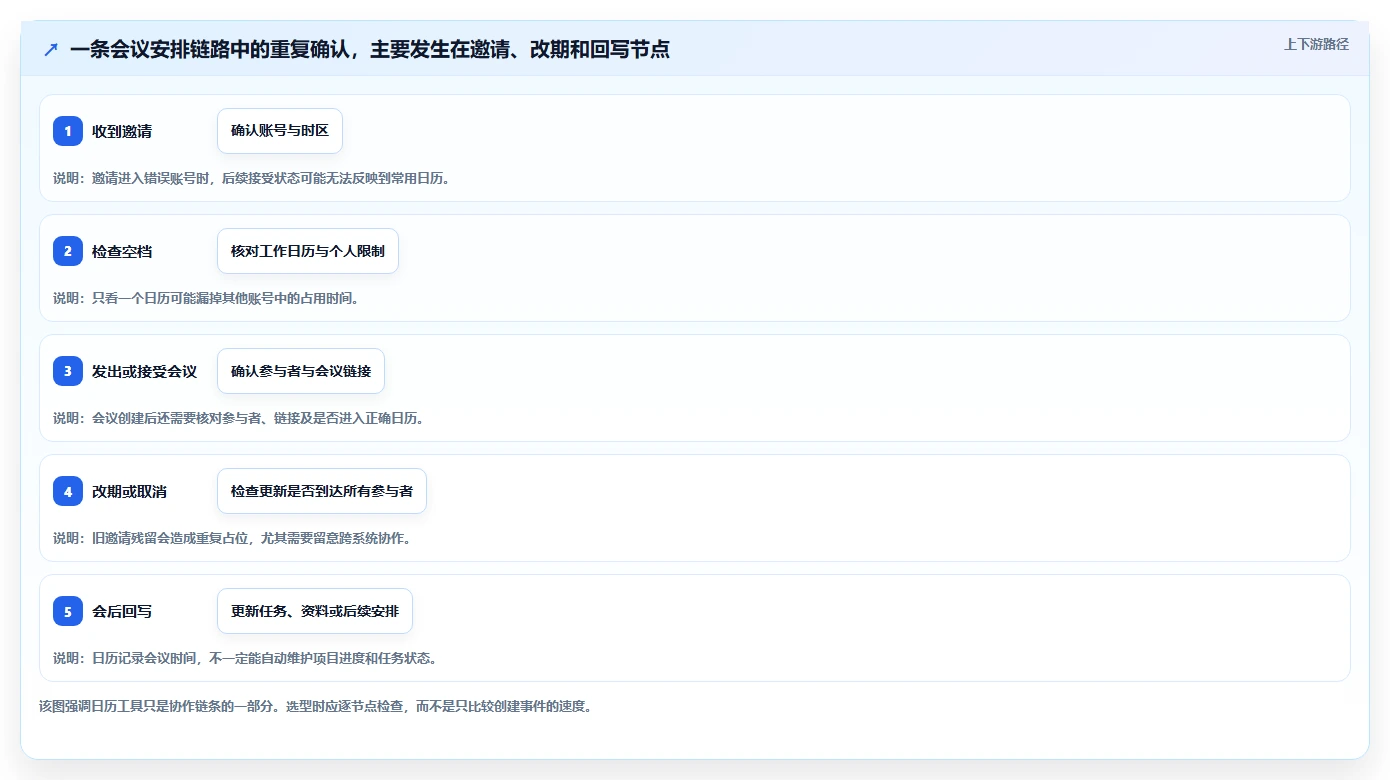The image size is (1390, 780).
Task: Click the 检查空档 step label
Action: pyautogui.click(x=122, y=251)
